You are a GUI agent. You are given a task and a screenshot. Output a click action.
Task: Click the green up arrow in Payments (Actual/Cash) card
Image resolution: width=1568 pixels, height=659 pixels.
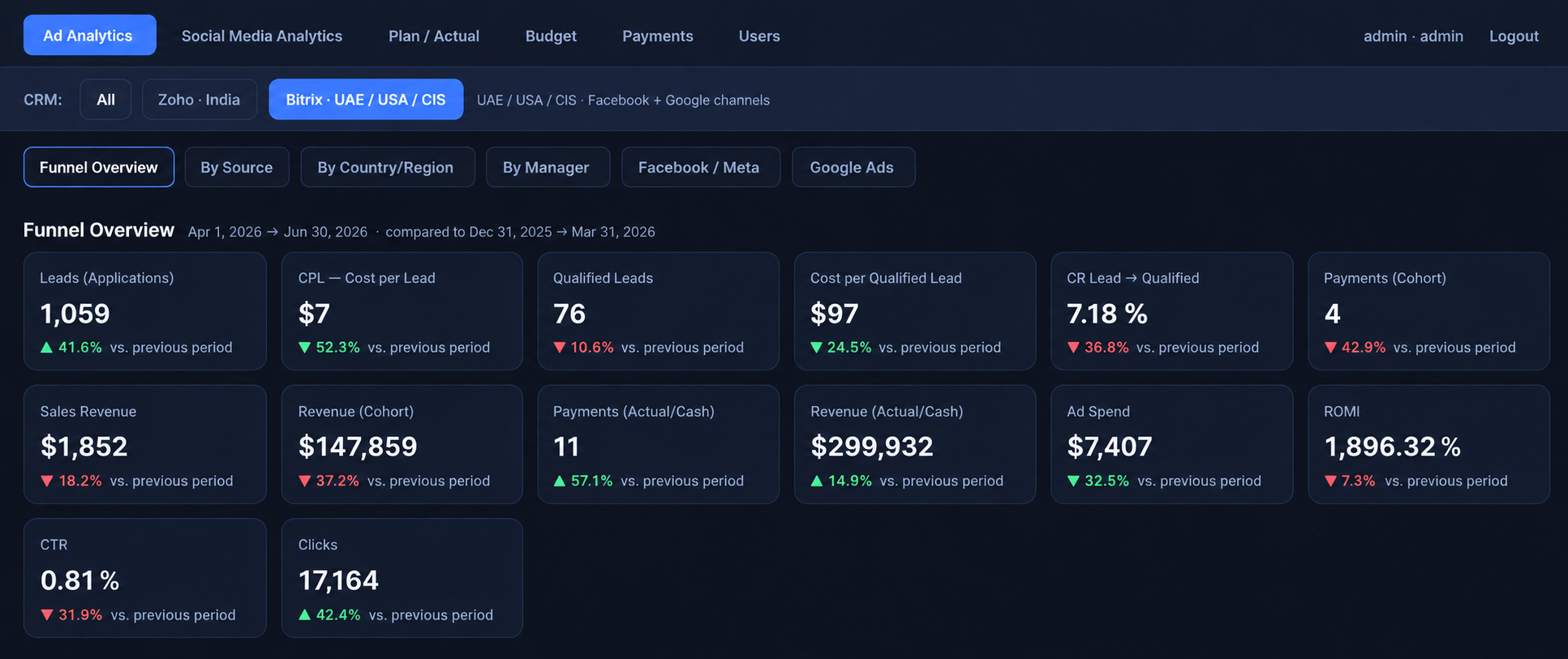[x=560, y=481]
